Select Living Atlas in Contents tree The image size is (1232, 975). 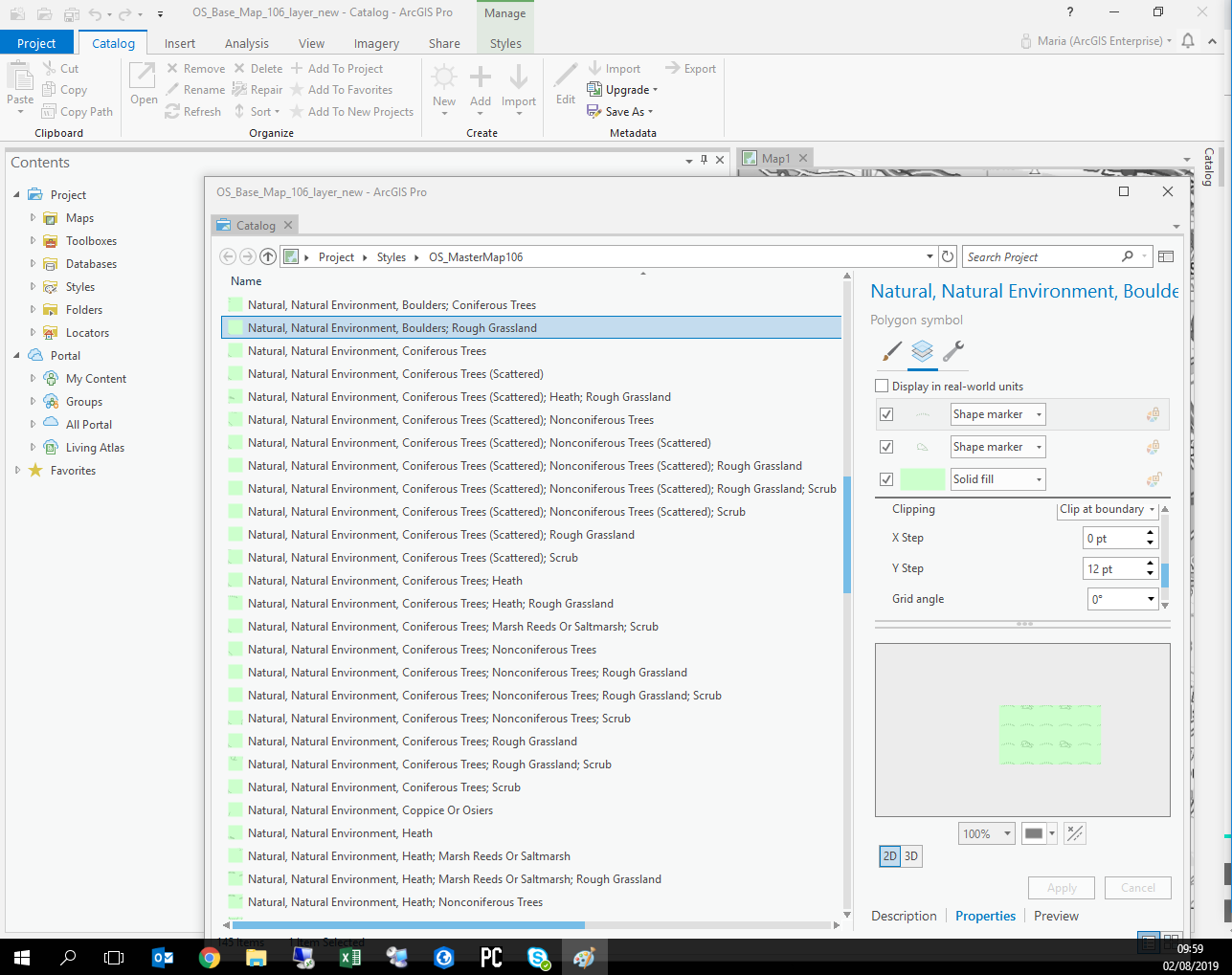tap(95, 448)
